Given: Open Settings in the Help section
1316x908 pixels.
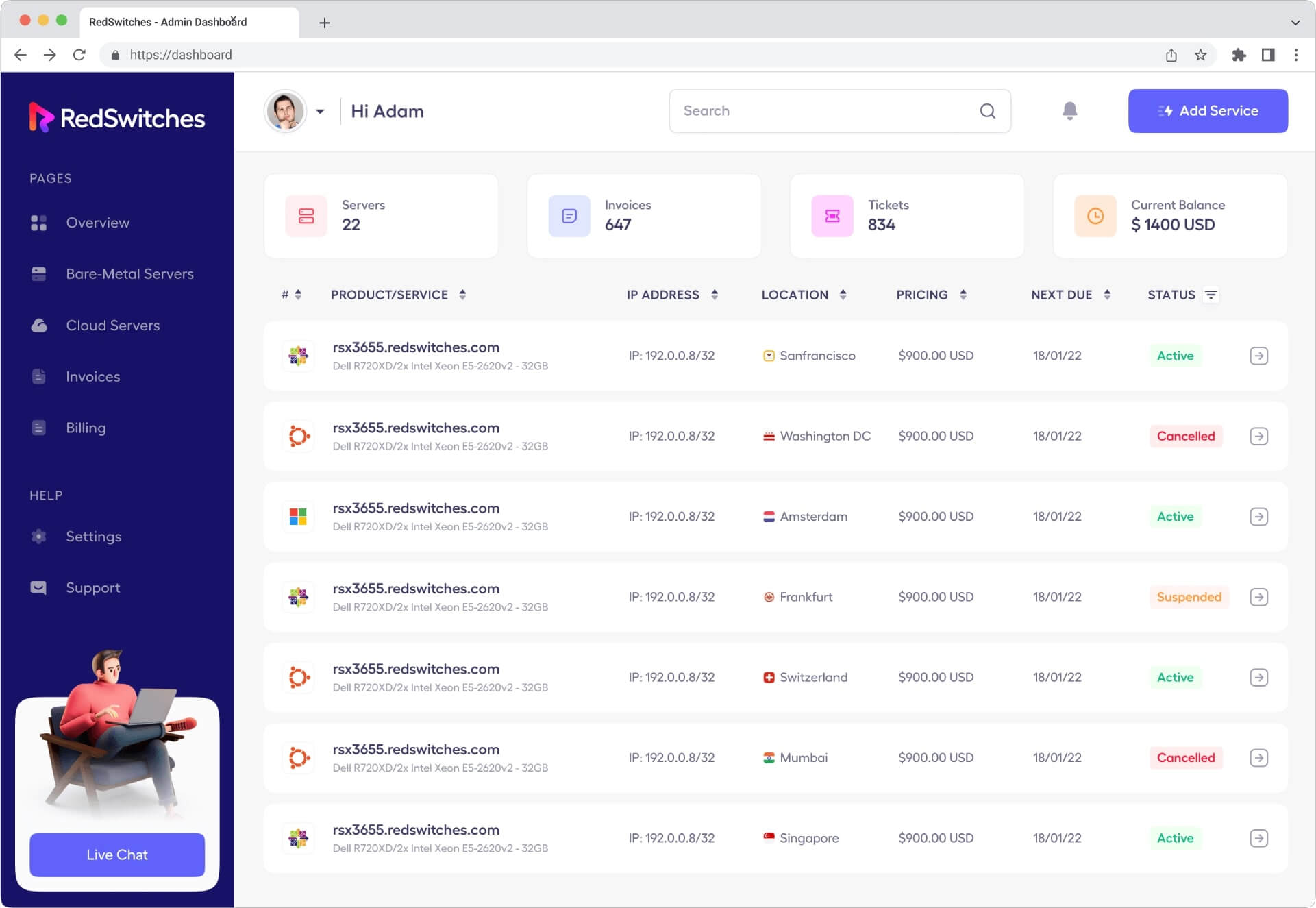Looking at the screenshot, I should pos(75,537).
